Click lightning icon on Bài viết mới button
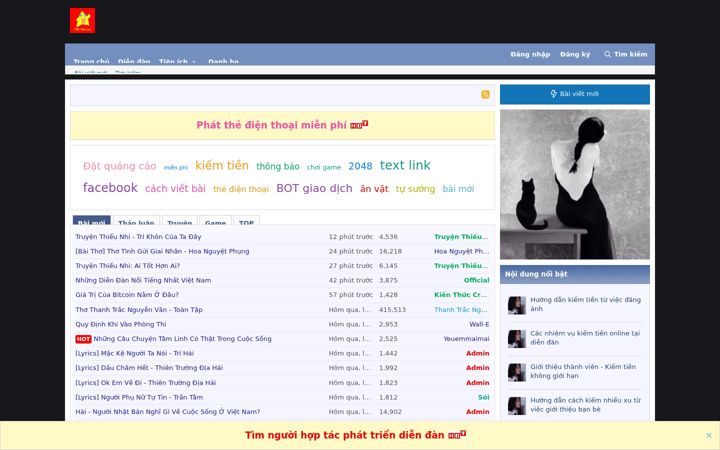The height and width of the screenshot is (450, 720). pyautogui.click(x=553, y=94)
